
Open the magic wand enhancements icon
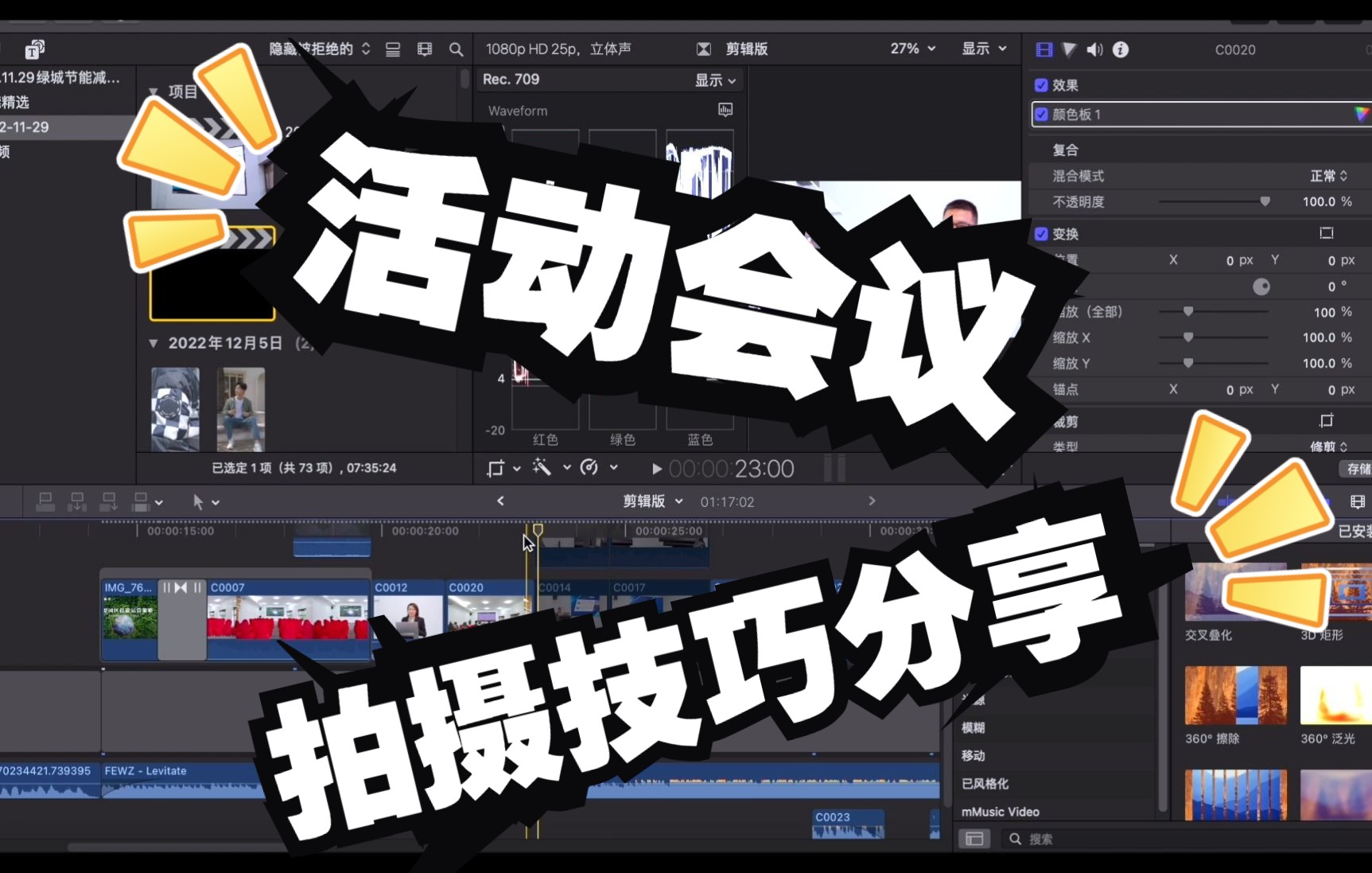tap(542, 467)
